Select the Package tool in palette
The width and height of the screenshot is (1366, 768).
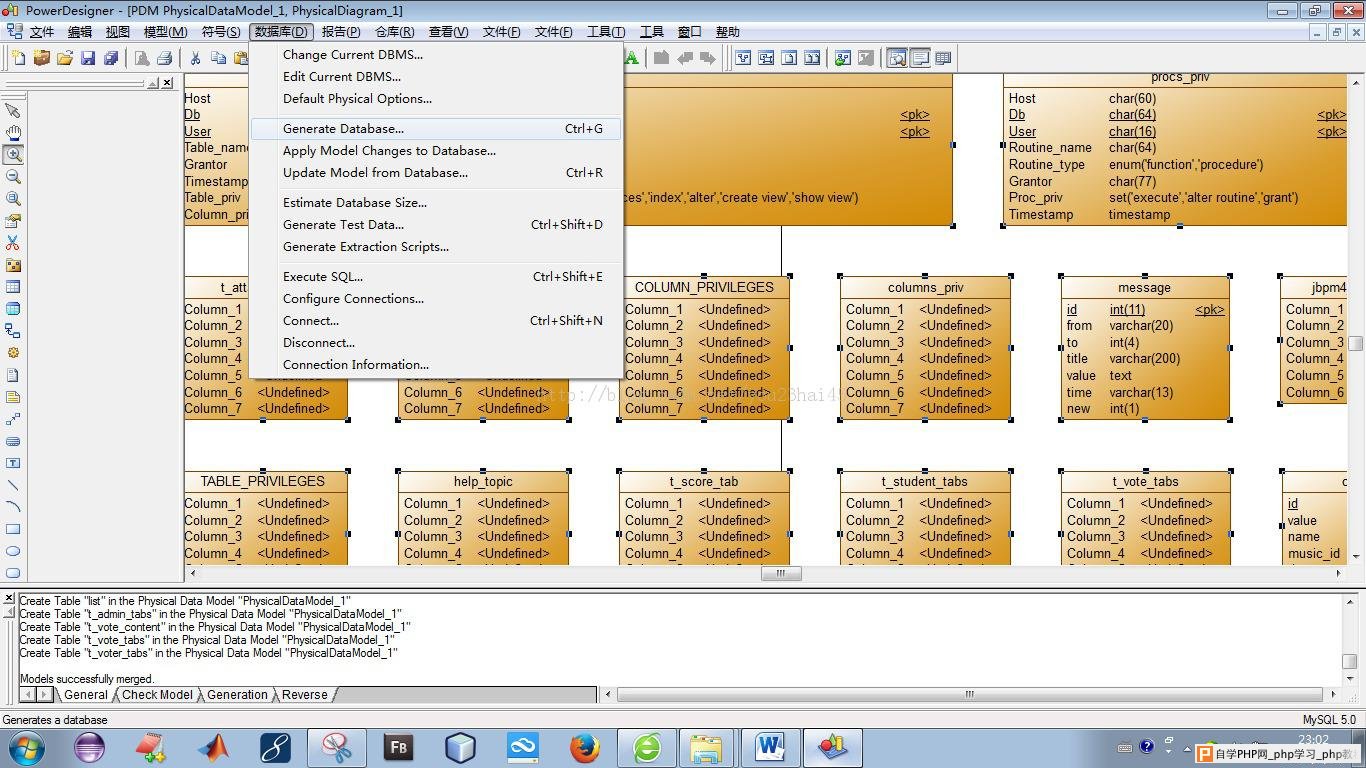(x=13, y=265)
